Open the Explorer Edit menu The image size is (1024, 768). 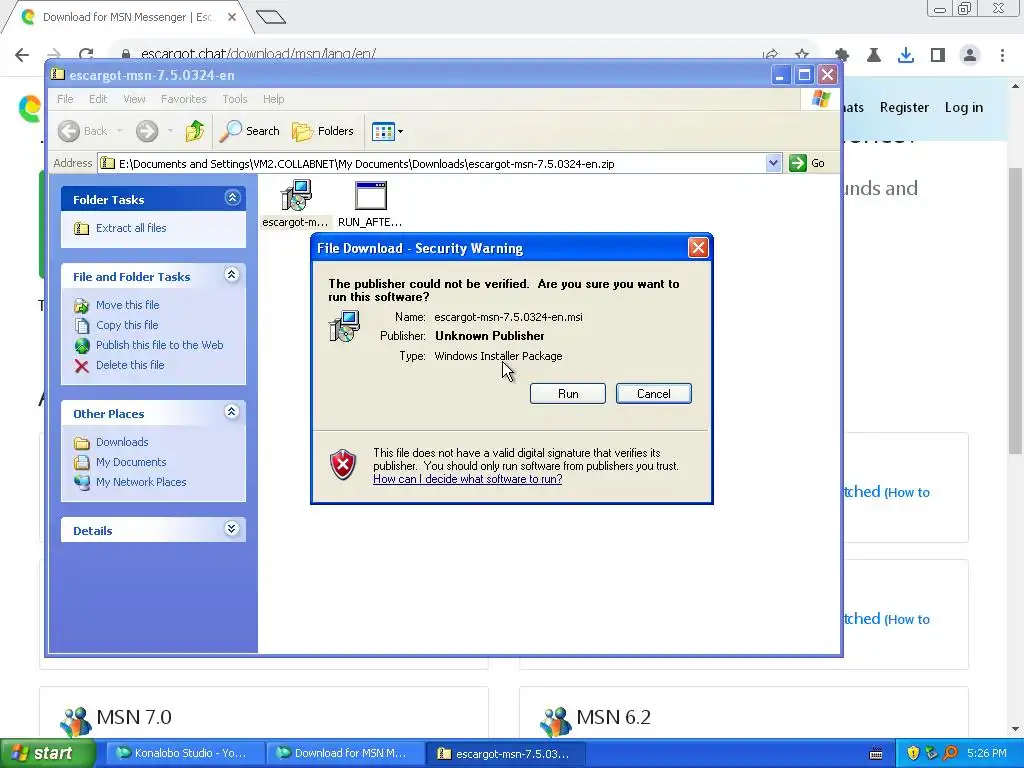[98, 99]
